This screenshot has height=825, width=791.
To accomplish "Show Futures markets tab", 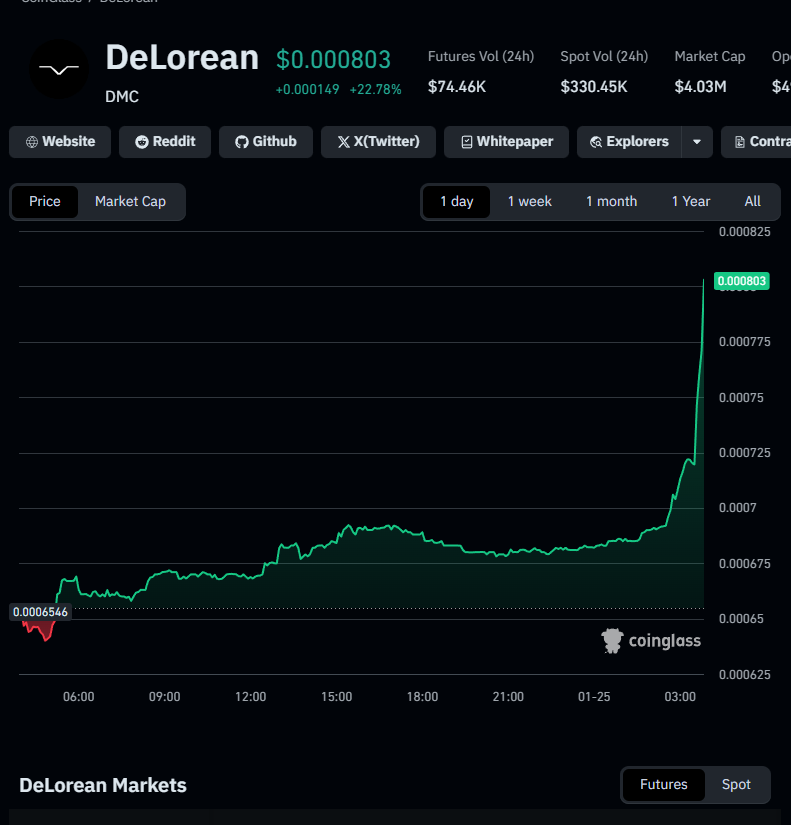I will coord(664,784).
